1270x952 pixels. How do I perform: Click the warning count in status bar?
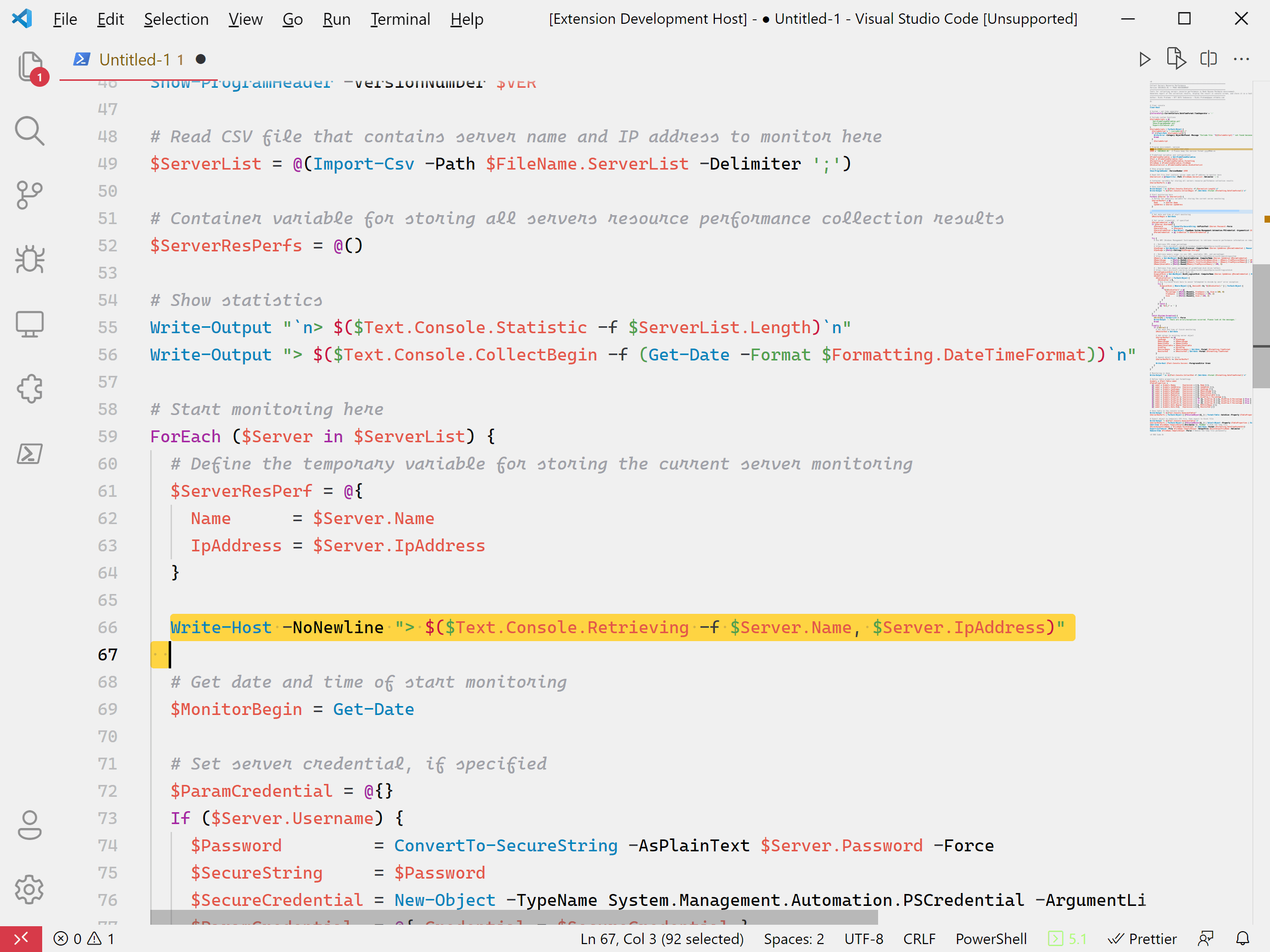coord(101,939)
